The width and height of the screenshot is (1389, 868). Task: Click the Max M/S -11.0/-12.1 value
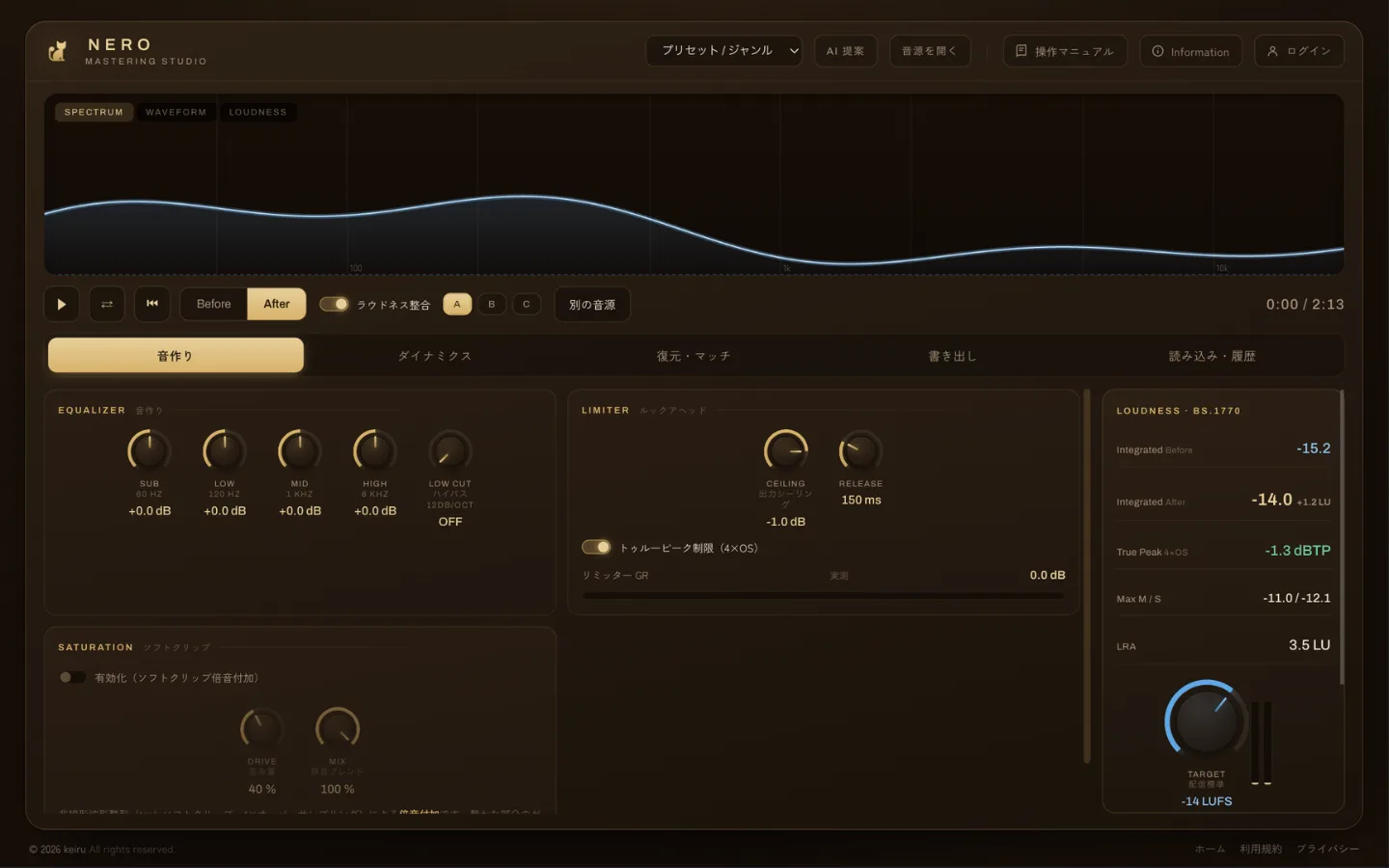[x=1296, y=598]
